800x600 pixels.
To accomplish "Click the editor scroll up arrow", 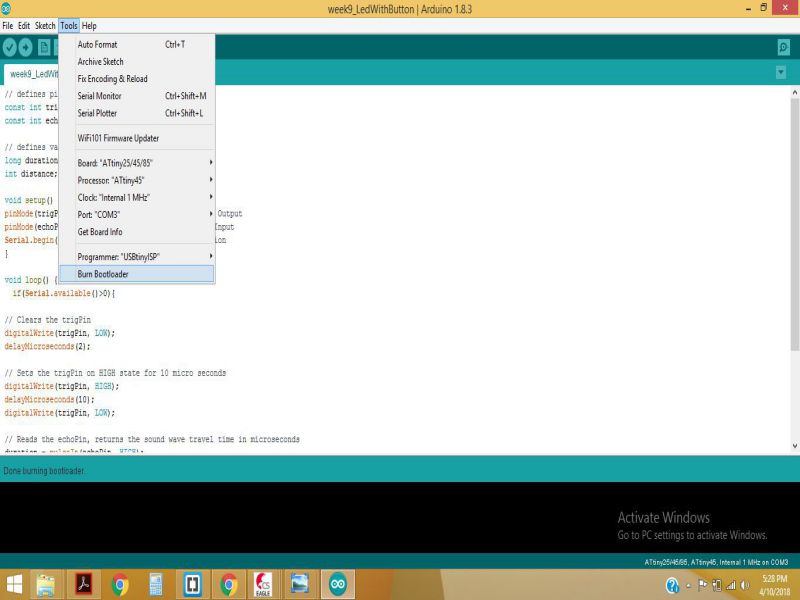I will click(x=794, y=92).
